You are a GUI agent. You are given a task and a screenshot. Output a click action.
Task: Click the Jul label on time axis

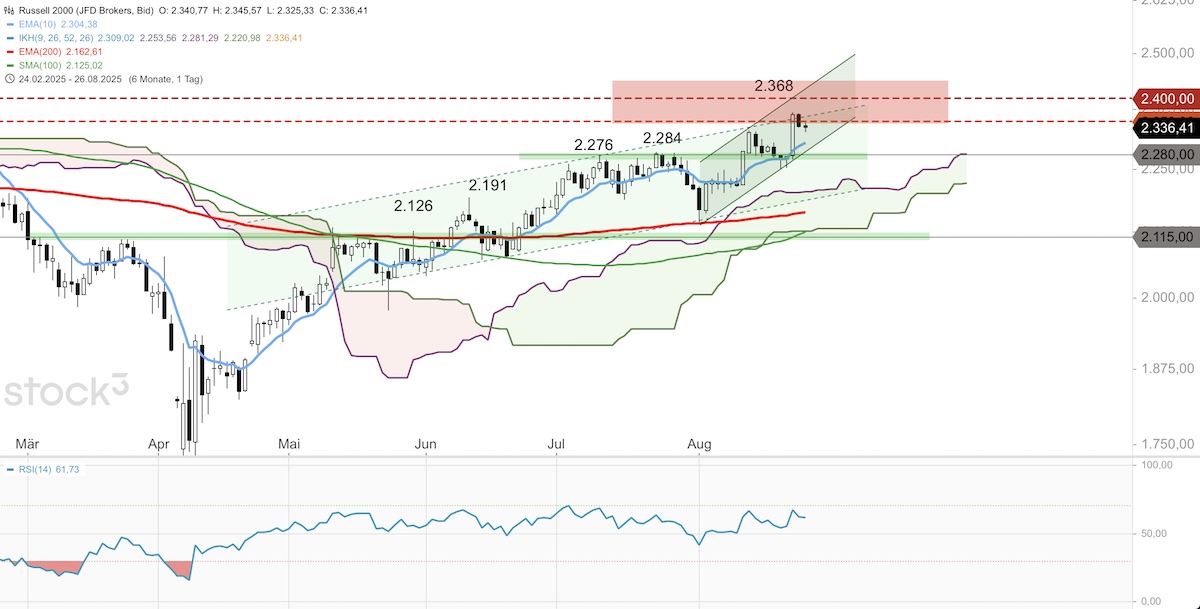(558, 444)
